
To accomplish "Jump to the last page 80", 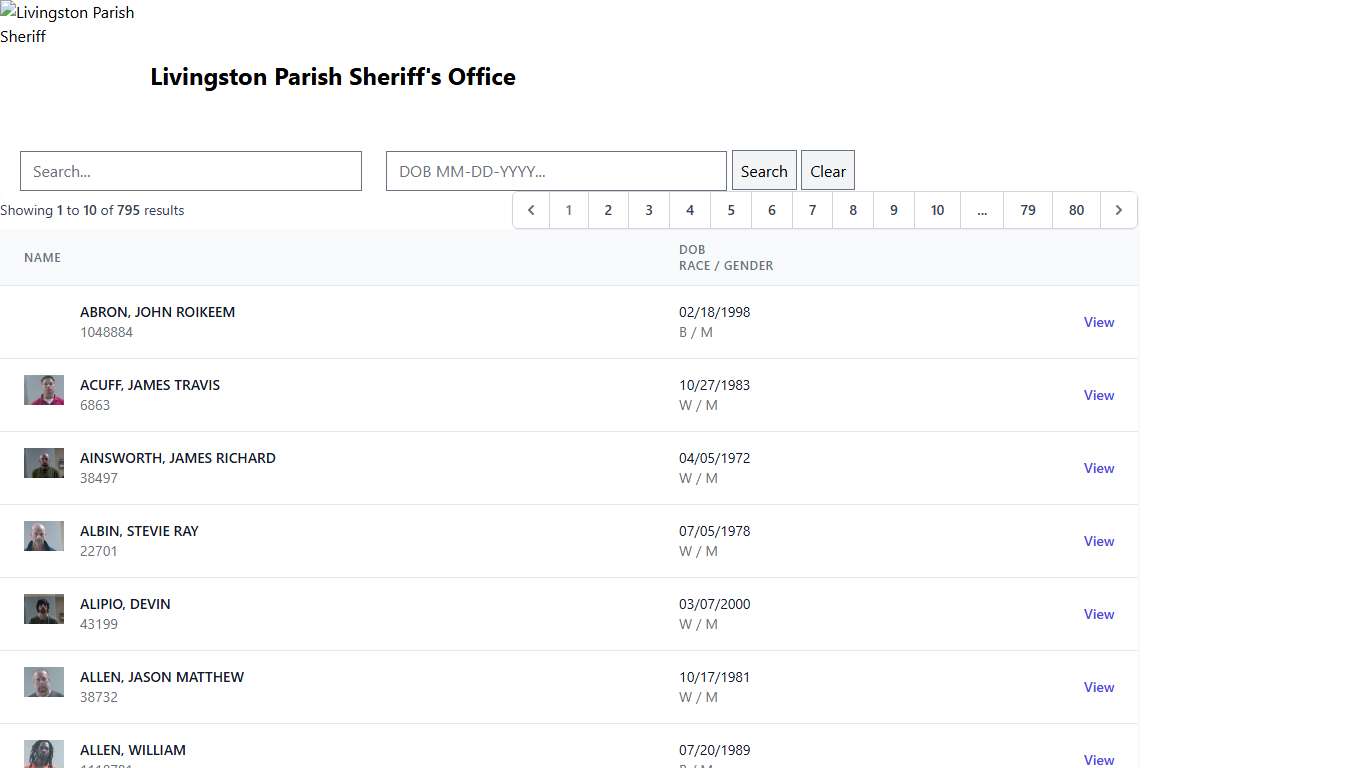I will tap(1076, 210).
